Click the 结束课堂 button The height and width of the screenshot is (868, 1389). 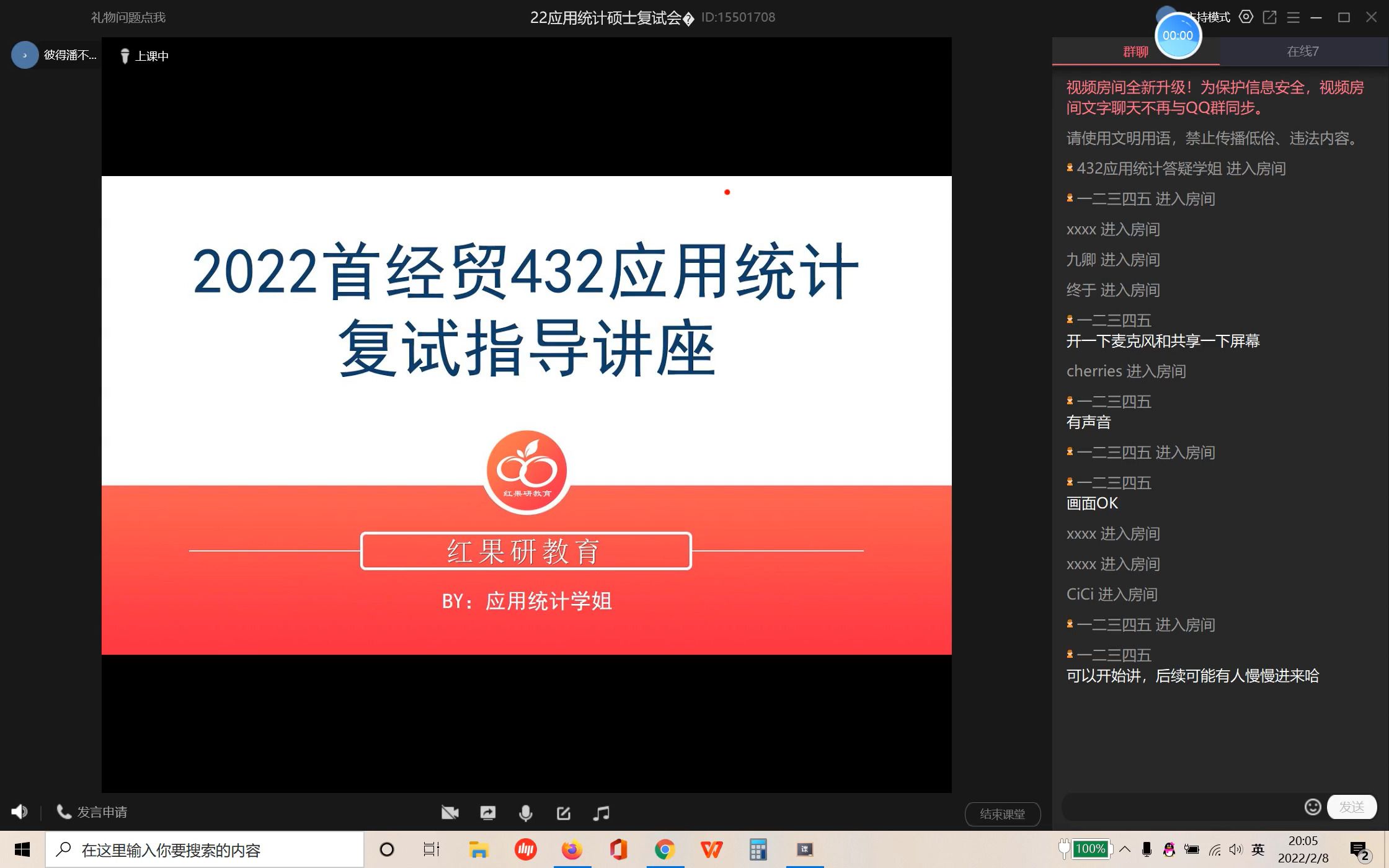pyautogui.click(x=1003, y=814)
